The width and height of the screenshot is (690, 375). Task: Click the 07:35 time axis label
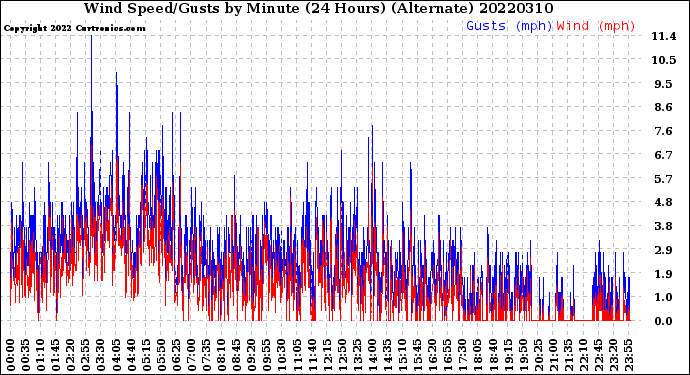click(x=206, y=355)
